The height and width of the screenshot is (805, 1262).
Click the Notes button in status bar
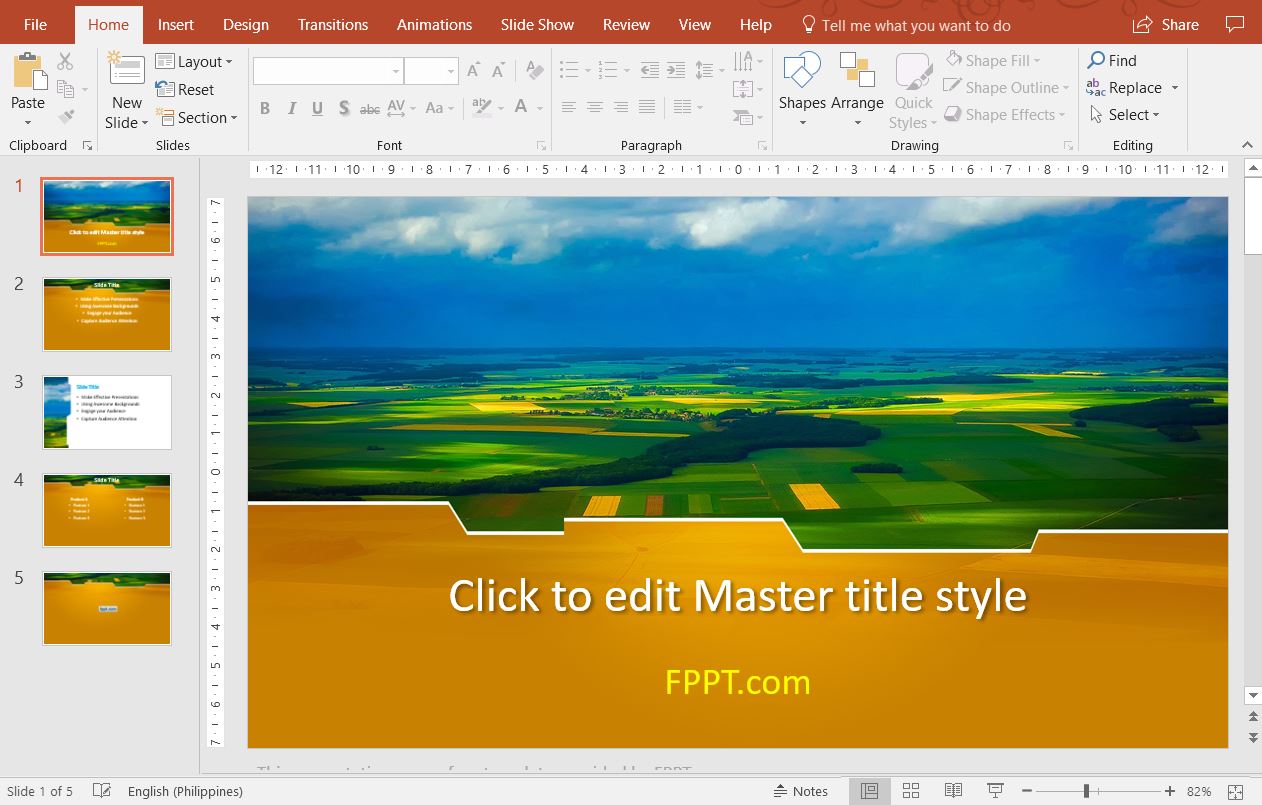(800, 791)
